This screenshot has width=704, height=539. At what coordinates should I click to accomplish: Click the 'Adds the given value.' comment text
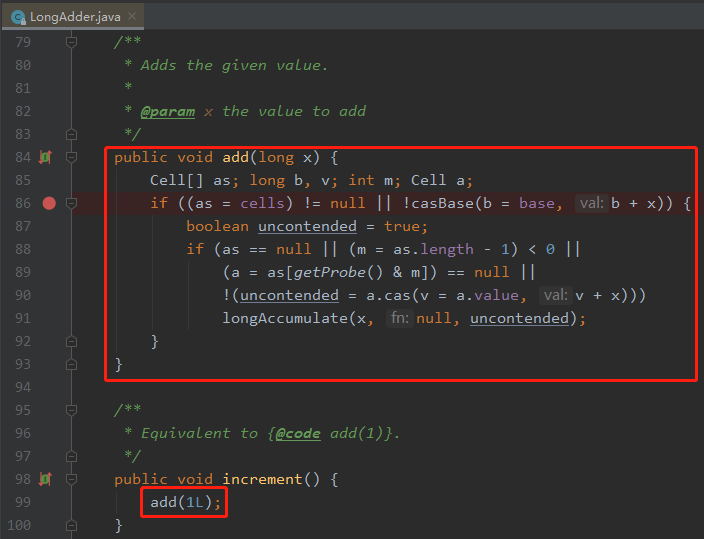[x=234, y=66]
